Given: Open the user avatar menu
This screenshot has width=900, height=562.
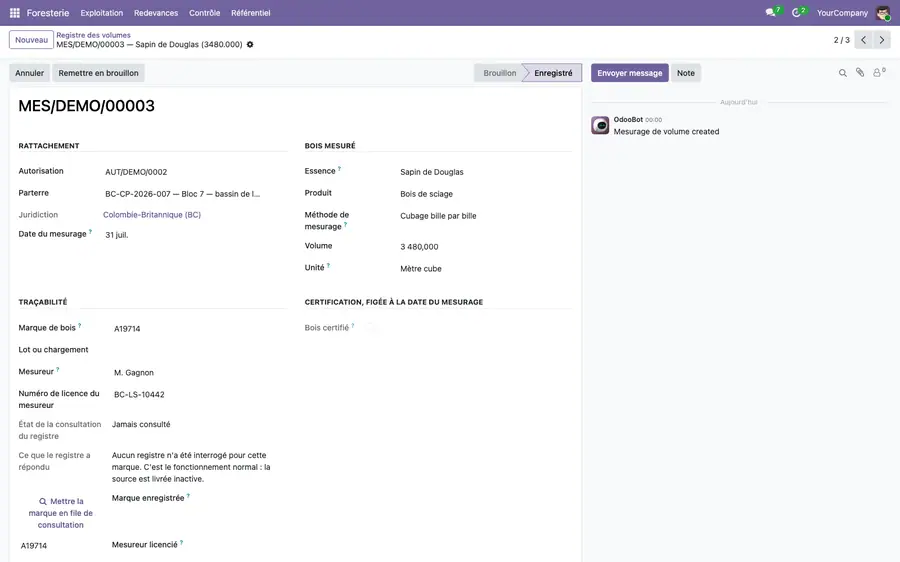Looking at the screenshot, I should [883, 13].
